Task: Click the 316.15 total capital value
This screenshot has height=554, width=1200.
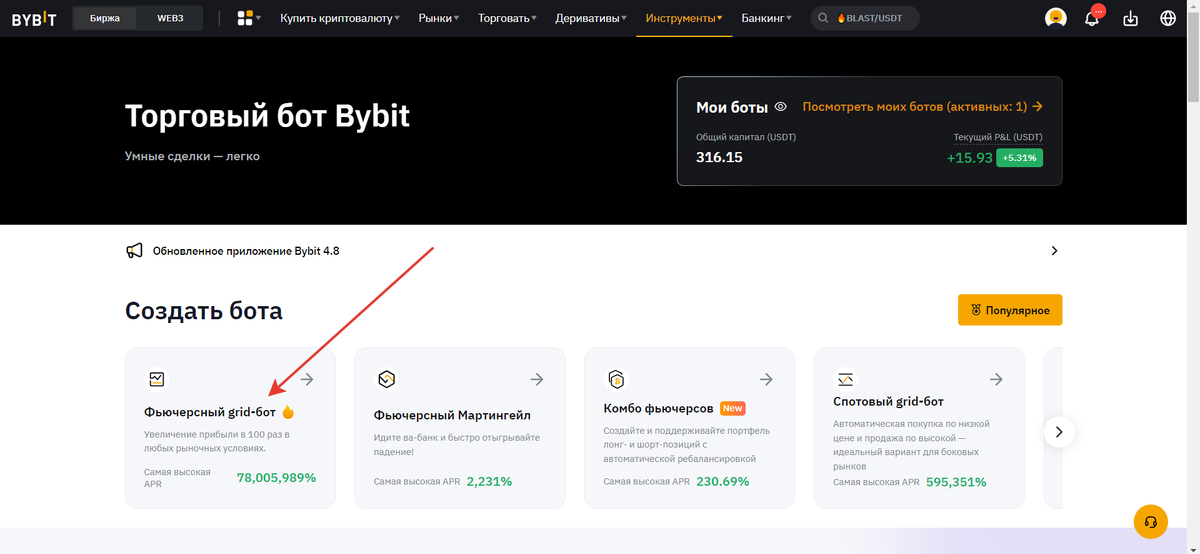Action: tap(719, 157)
